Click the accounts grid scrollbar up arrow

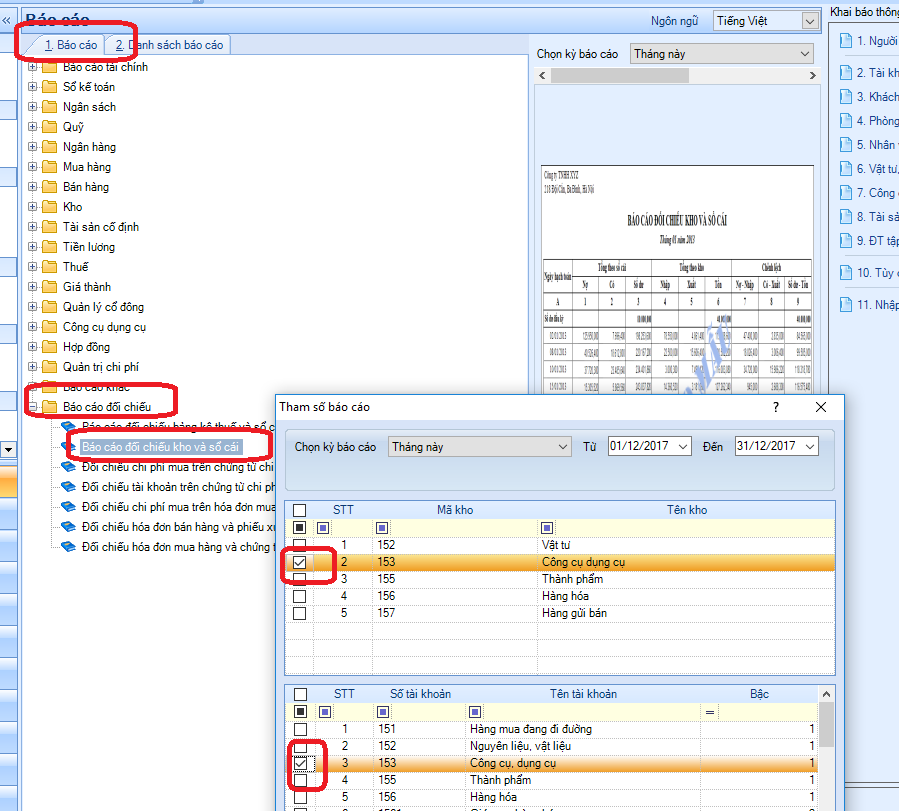point(826,694)
